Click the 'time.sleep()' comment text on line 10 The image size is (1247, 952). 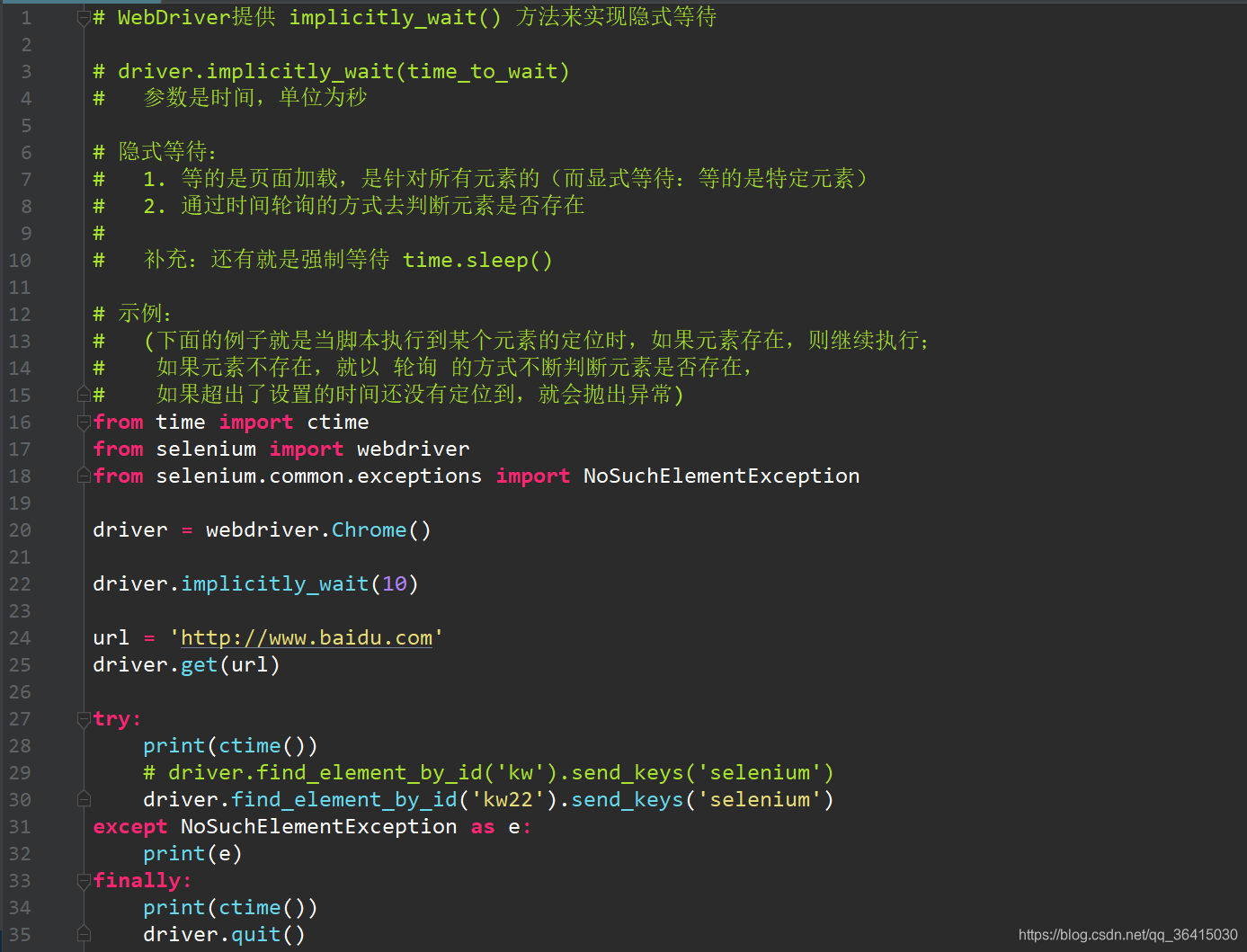[x=477, y=261]
